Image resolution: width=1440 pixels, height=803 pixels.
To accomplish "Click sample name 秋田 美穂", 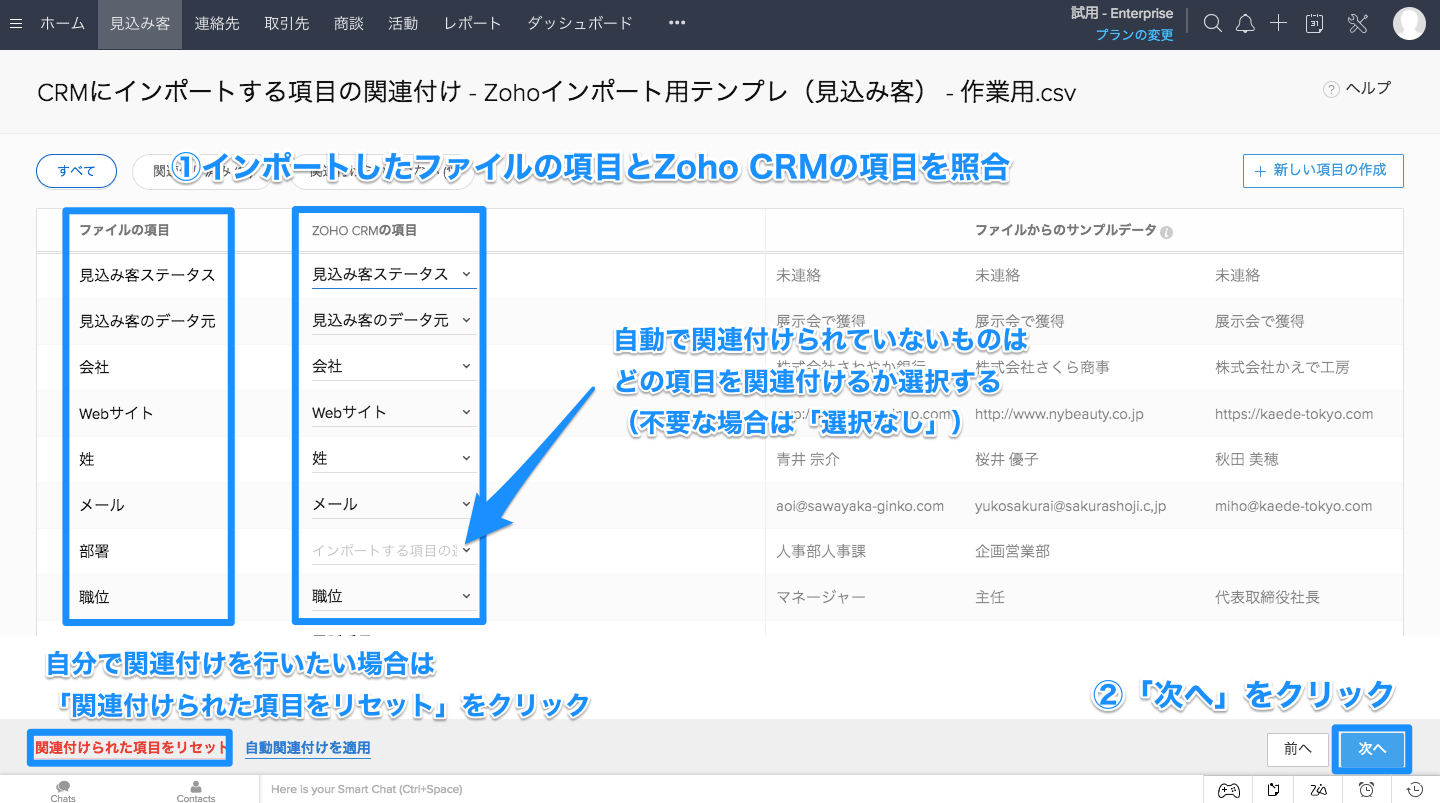I will coord(1247,460).
